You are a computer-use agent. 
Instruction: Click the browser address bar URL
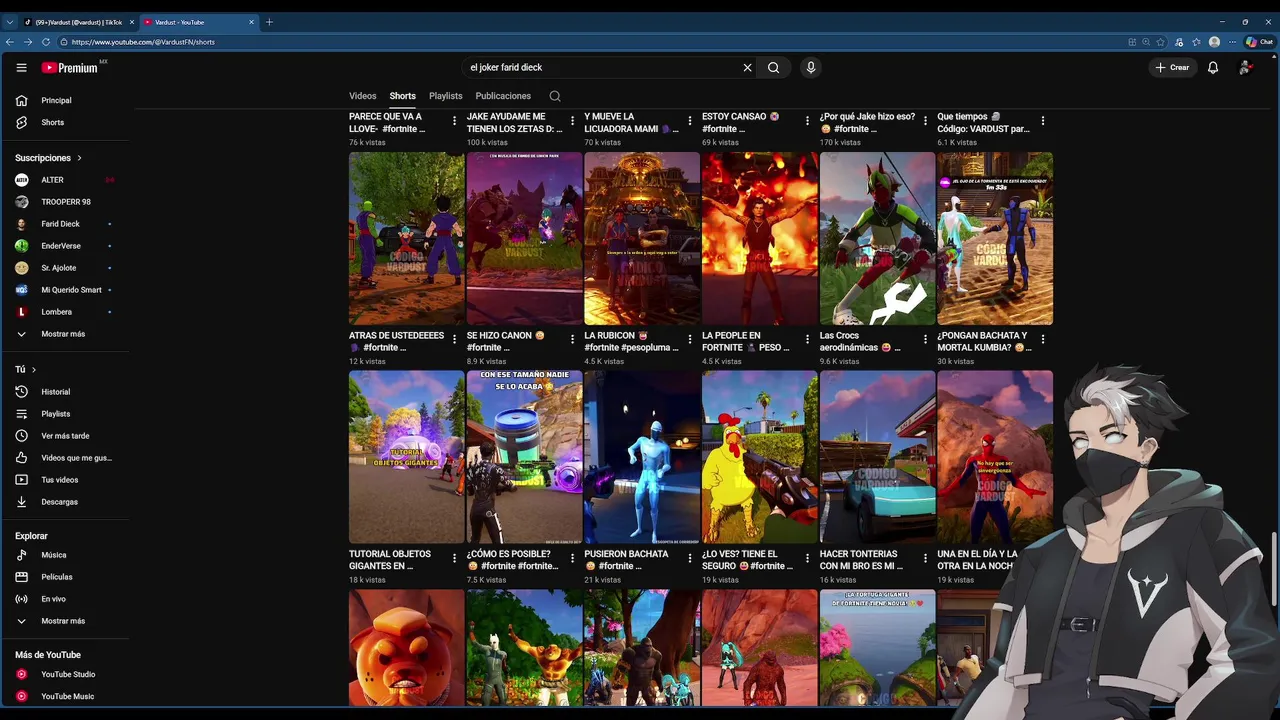point(143,42)
